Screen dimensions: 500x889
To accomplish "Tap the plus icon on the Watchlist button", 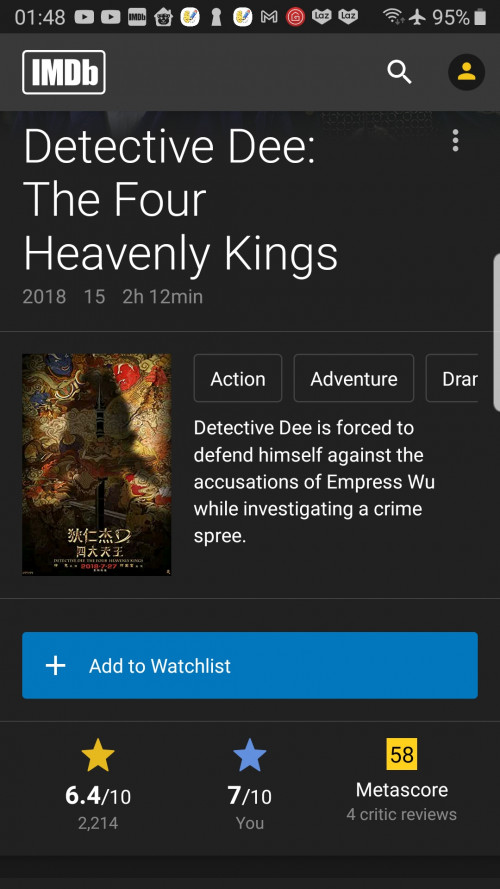I will pos(56,665).
